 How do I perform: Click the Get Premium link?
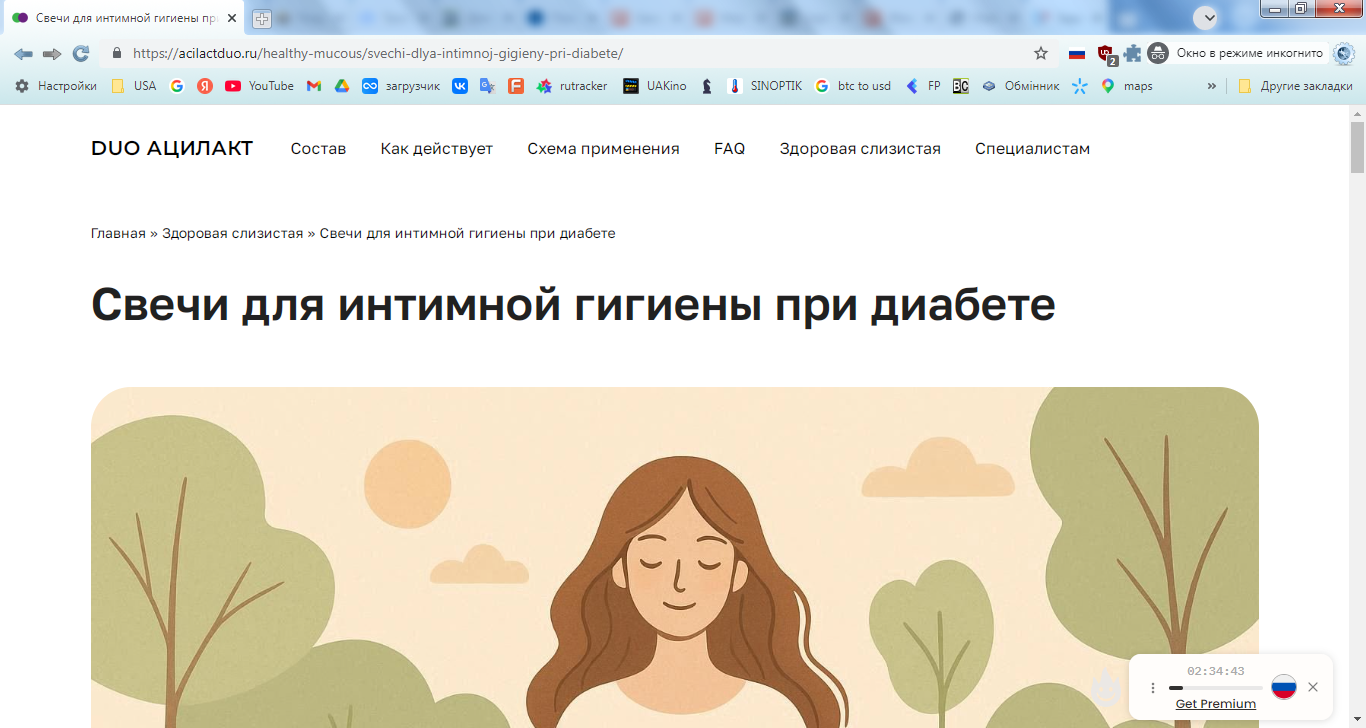pos(1216,704)
